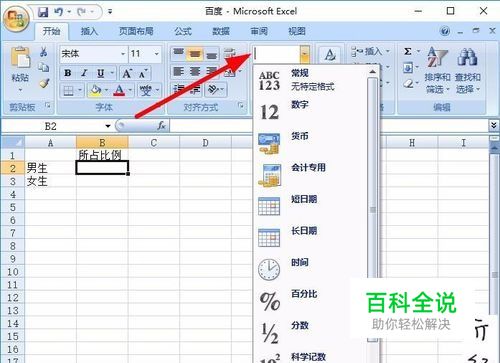Set bottom vertical alignment

[211, 54]
